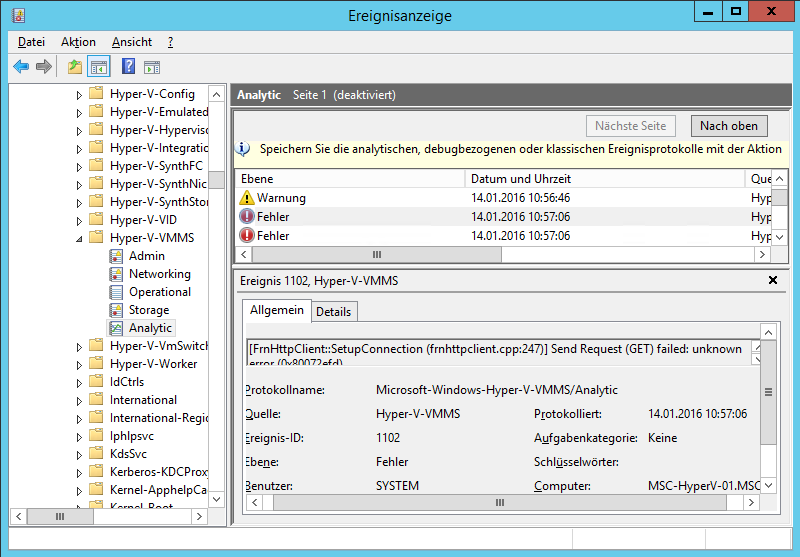Select the Kernel-ApphelpCache tree item
Viewport: 800px width, 557px height.
(158, 490)
